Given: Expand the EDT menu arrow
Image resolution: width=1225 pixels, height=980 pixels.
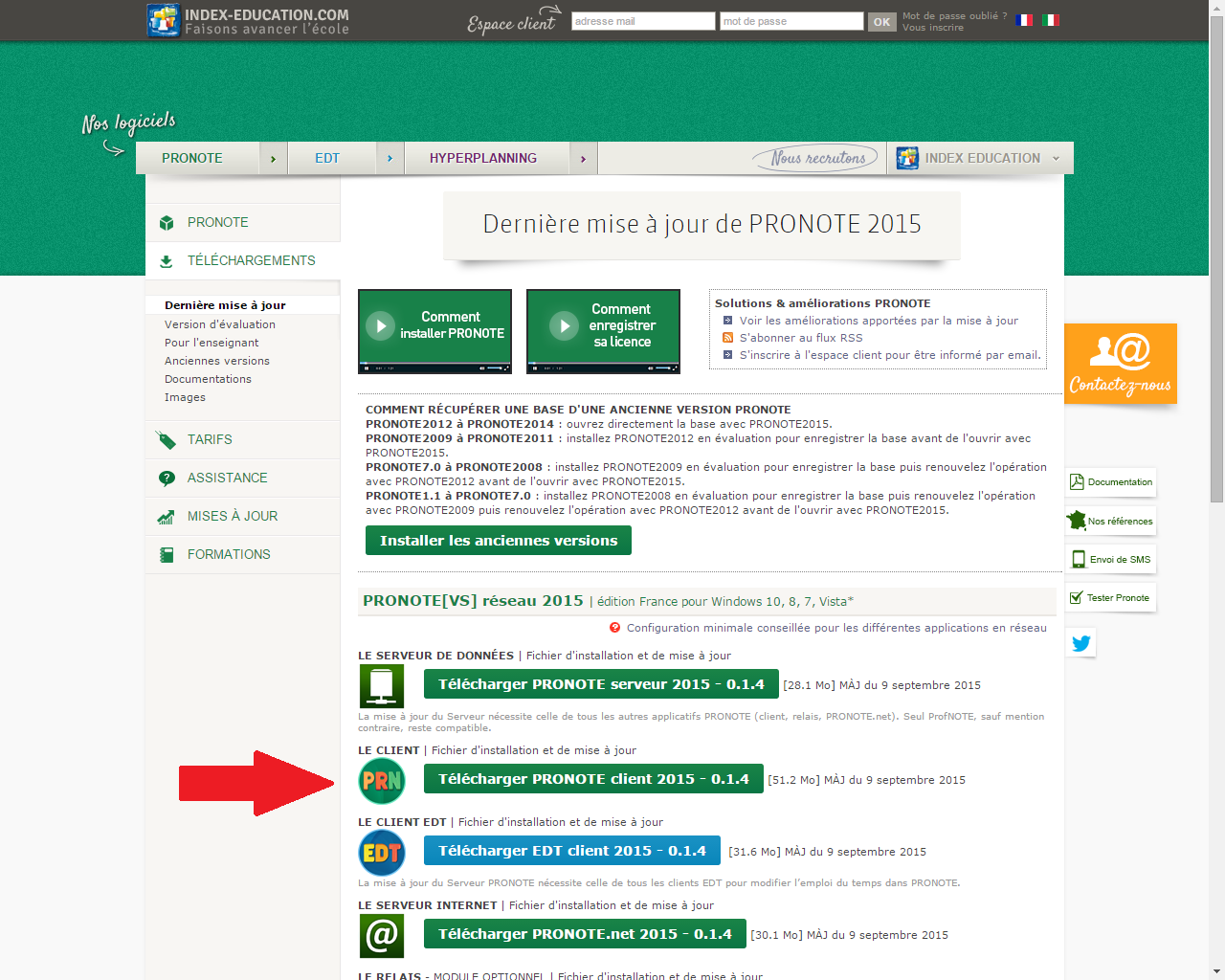Looking at the screenshot, I should point(390,159).
